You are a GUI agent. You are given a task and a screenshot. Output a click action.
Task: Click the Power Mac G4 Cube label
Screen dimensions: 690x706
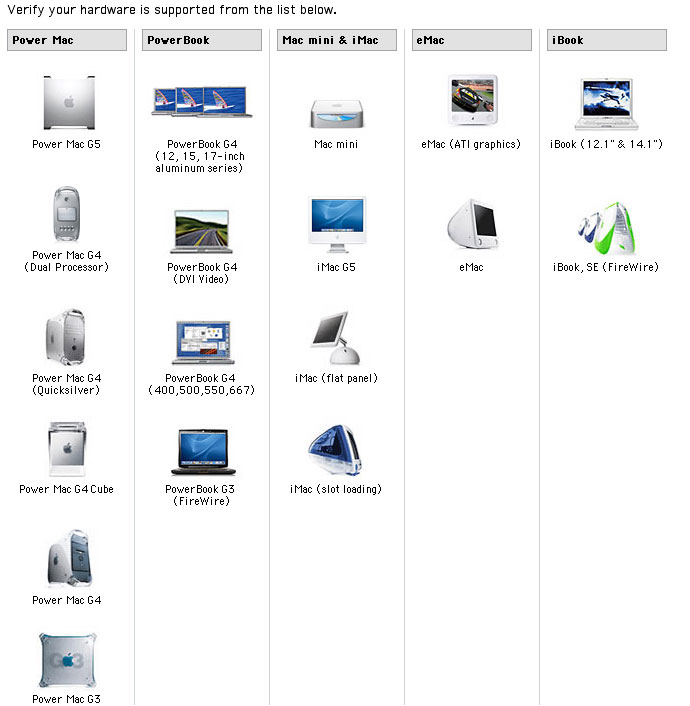tap(67, 489)
